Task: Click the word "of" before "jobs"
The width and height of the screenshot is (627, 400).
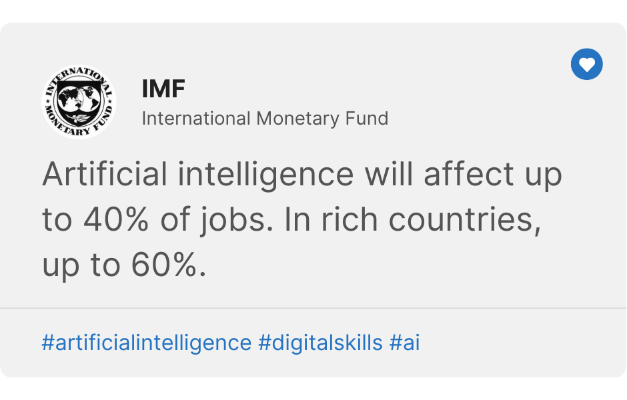Action: [175, 219]
